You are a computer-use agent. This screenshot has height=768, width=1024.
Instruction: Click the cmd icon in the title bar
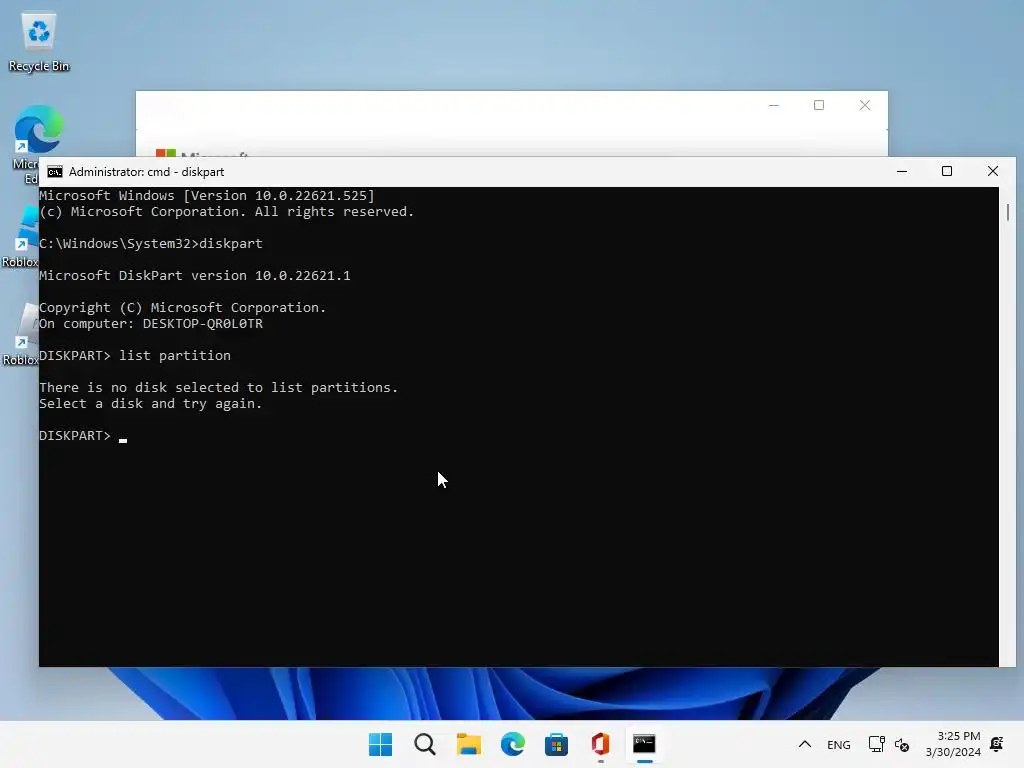click(55, 172)
